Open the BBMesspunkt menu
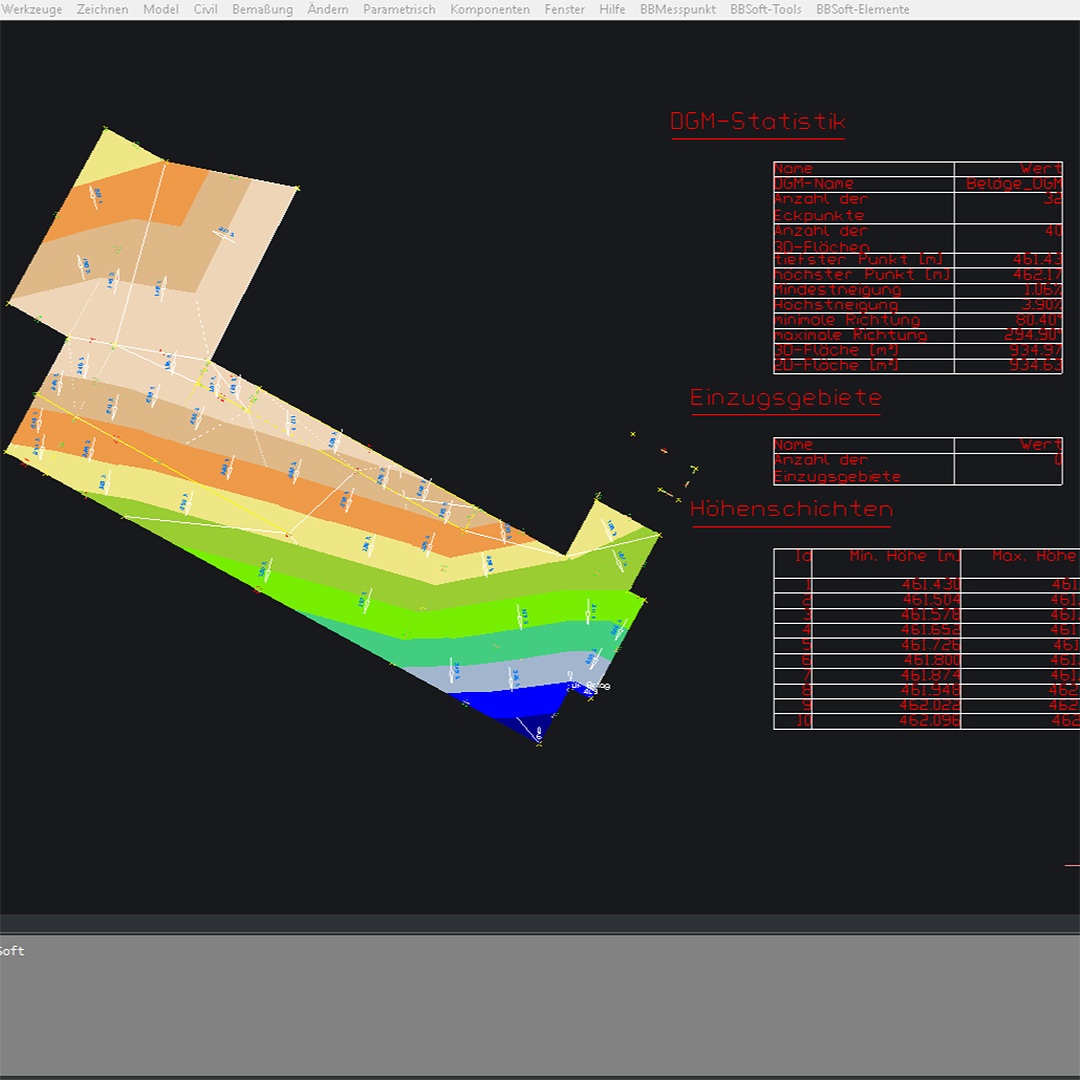This screenshot has width=1080, height=1080. click(x=678, y=9)
